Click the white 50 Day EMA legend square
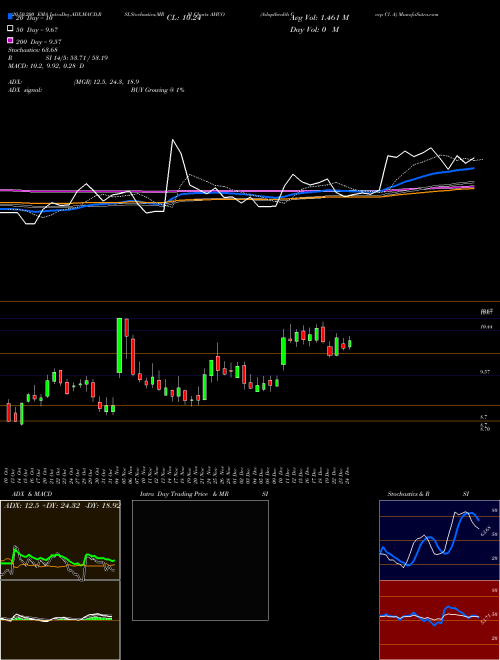This screenshot has height=660, width=500. 10,29
